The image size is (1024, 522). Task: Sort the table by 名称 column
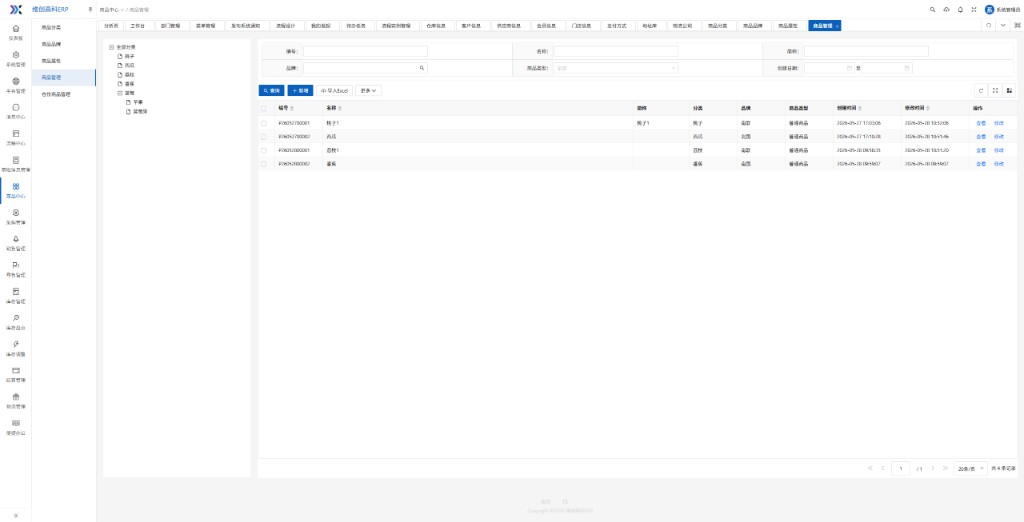coord(340,108)
